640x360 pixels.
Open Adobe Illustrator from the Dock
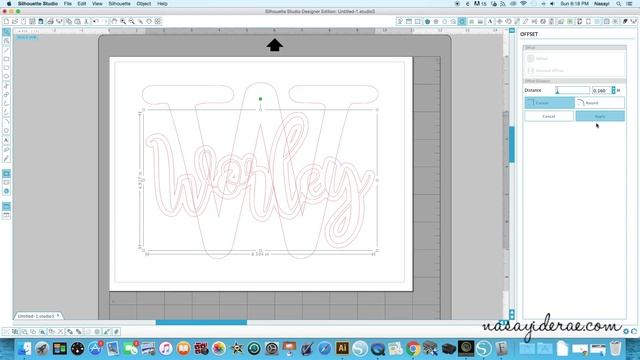[x=342, y=348]
